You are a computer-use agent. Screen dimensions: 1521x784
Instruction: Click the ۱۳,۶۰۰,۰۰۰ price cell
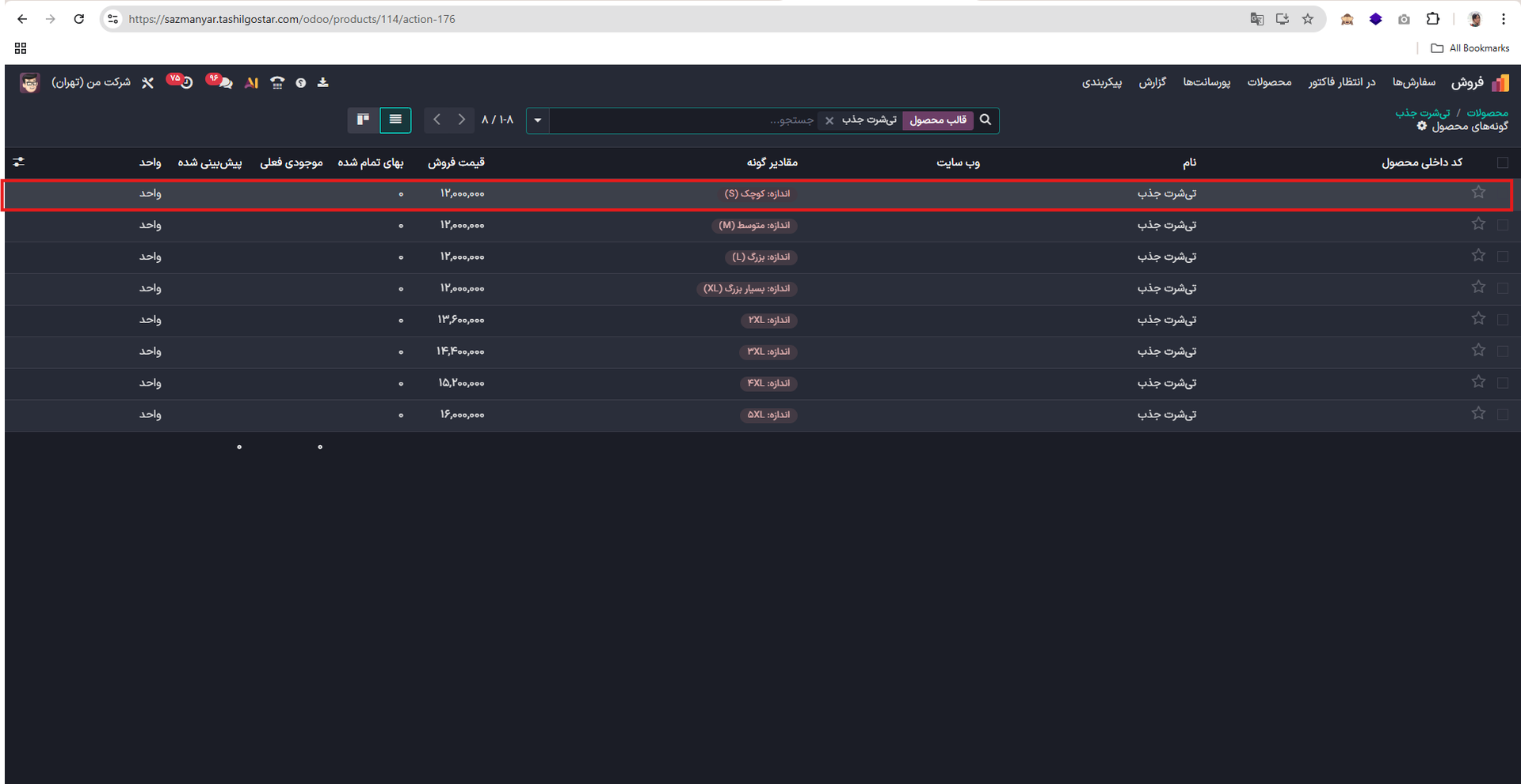tap(461, 320)
